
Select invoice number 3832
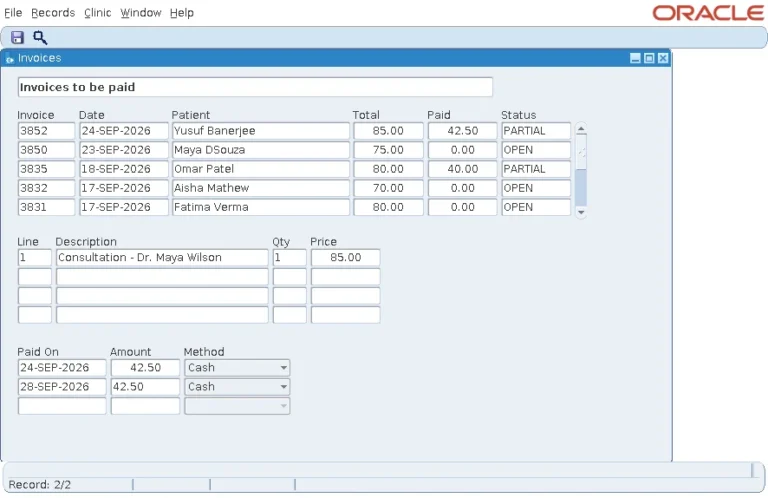47,188
